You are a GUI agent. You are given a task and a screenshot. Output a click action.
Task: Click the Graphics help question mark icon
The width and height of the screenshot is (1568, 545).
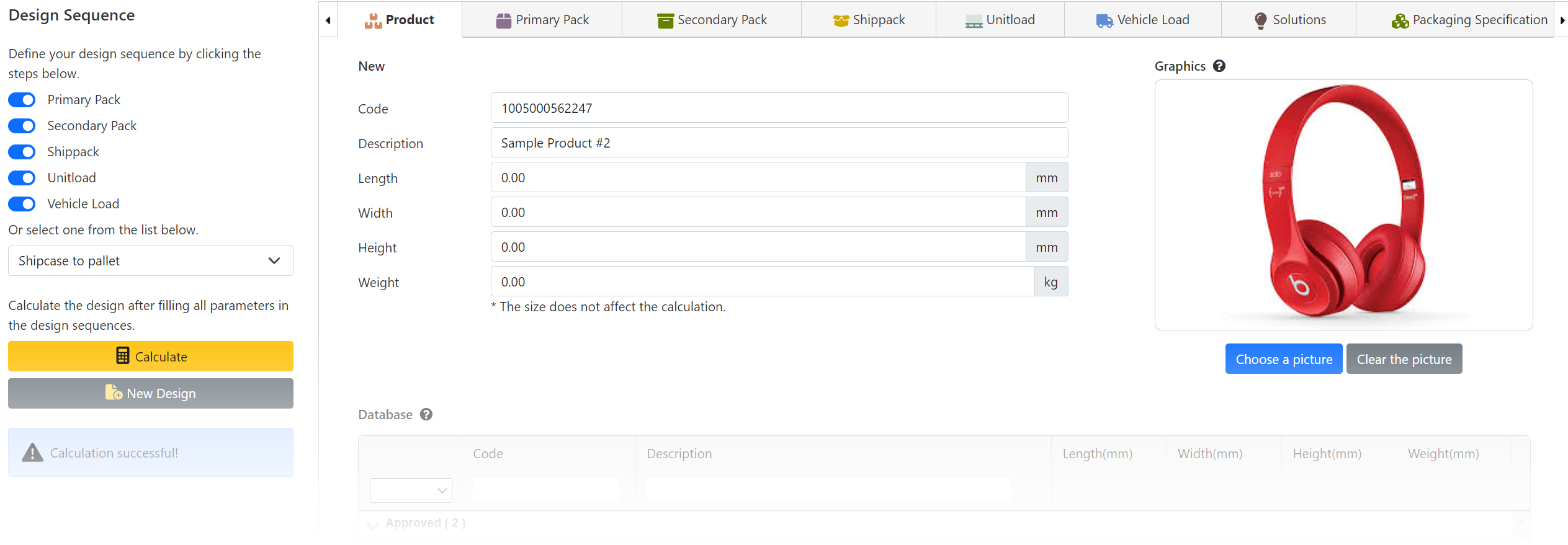pyautogui.click(x=1219, y=66)
